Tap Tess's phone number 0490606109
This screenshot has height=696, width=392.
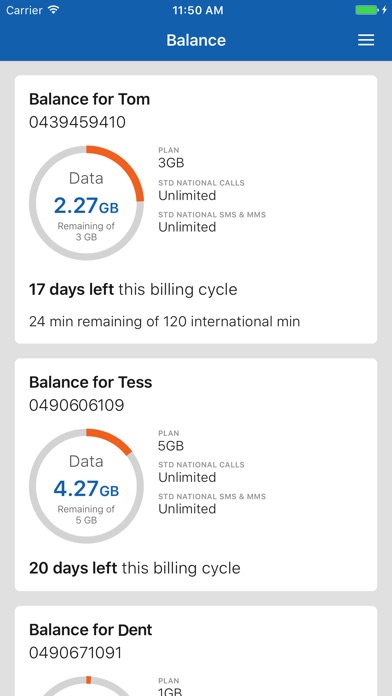pyautogui.click(x=77, y=405)
